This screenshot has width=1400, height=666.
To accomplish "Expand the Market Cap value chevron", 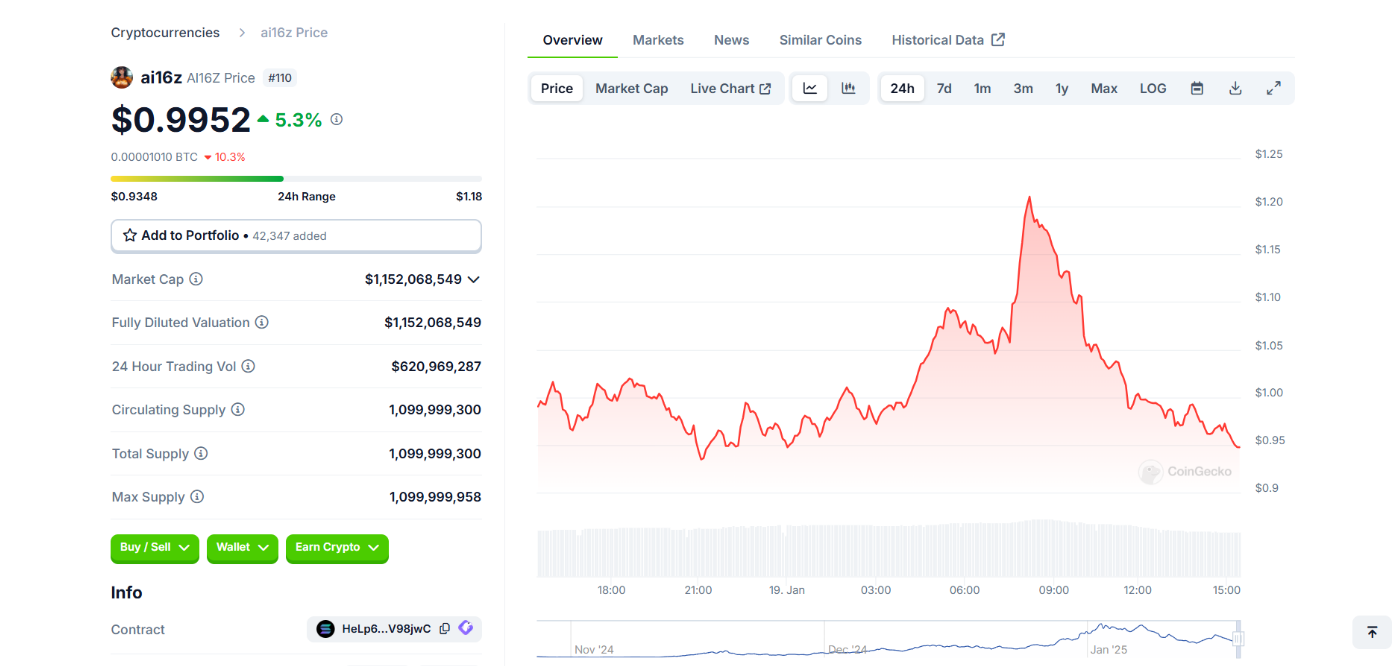I will pos(474,280).
